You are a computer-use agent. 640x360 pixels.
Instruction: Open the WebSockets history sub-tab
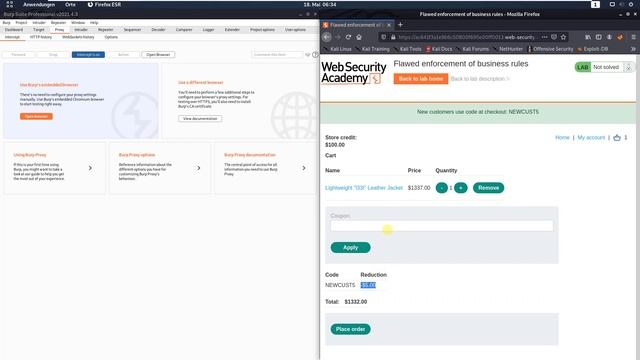[78, 37]
